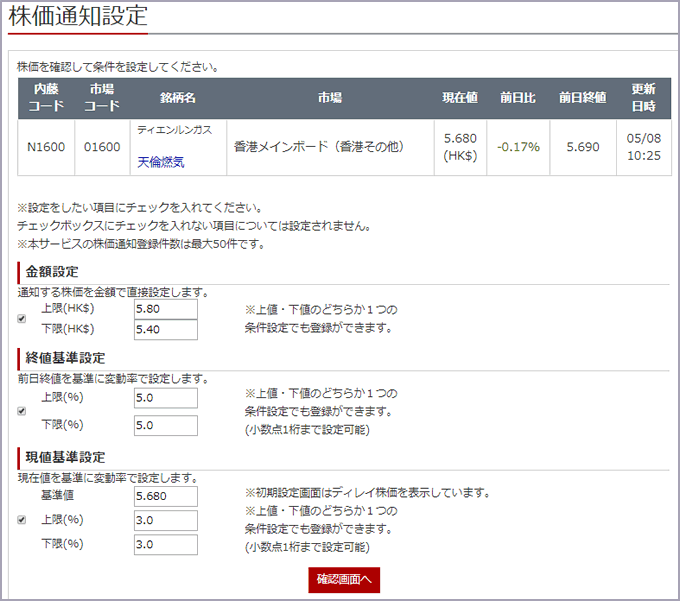This screenshot has width=680, height=601.
Task: Click the 5.690 前日終値 value
Action: 583,147
